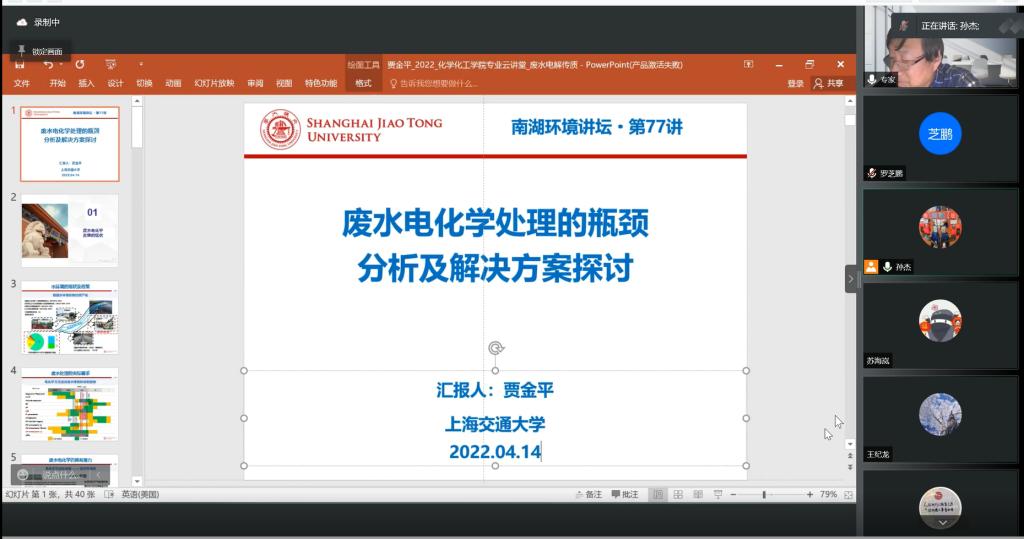
Task: Click the 登录 sign-in link
Action: point(795,83)
